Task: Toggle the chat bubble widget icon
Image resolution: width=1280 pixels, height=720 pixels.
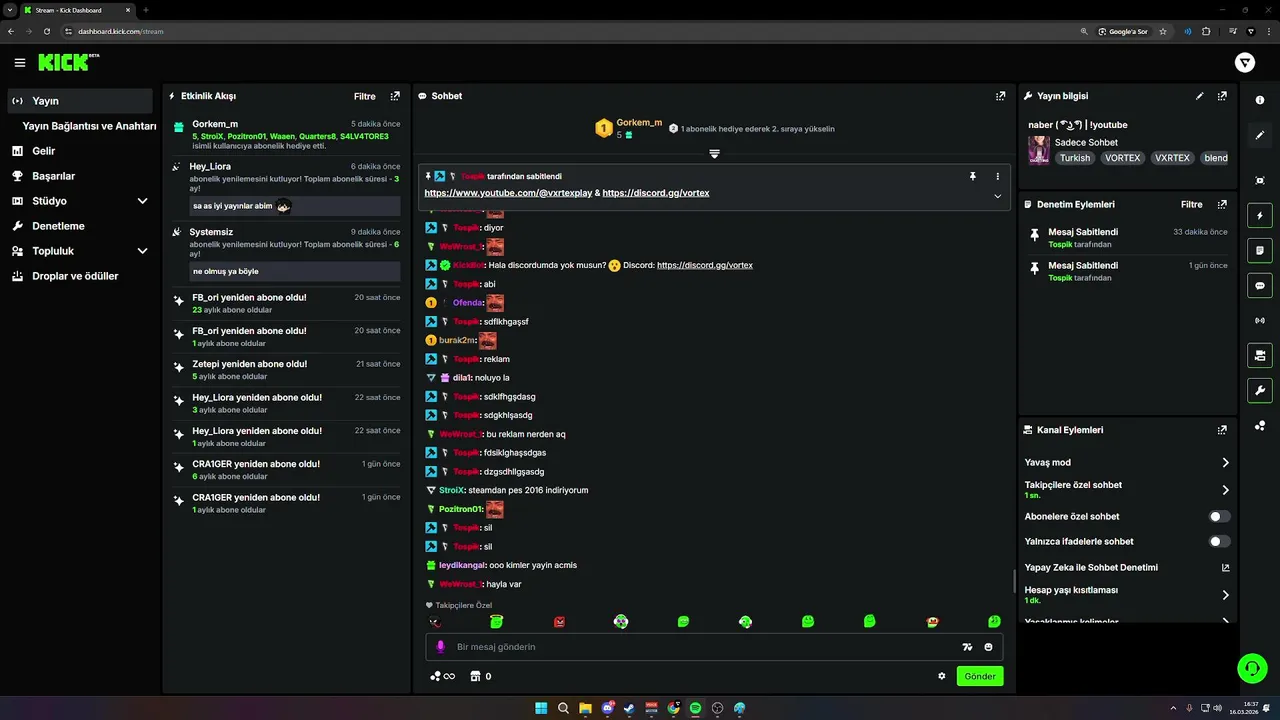Action: click(1260, 285)
